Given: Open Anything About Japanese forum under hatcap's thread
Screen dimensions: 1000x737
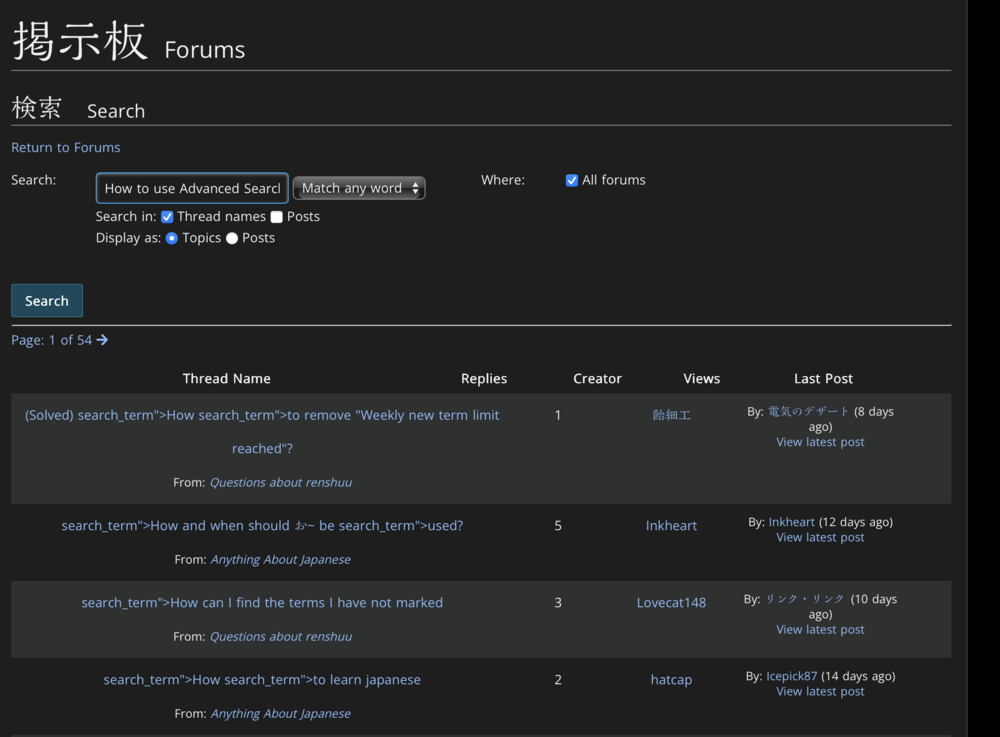Looking at the screenshot, I should [281, 714].
